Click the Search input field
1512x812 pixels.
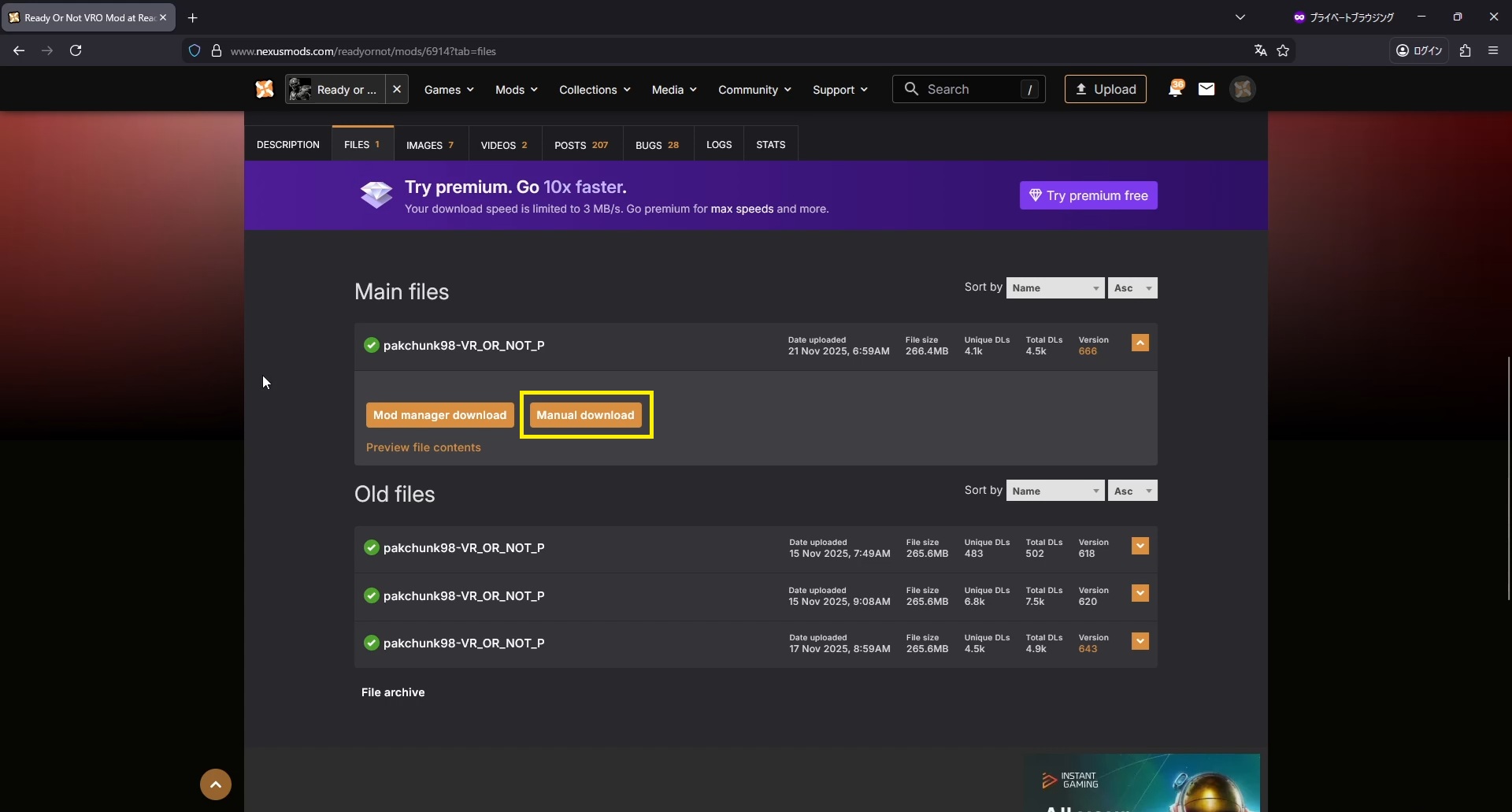(x=969, y=89)
